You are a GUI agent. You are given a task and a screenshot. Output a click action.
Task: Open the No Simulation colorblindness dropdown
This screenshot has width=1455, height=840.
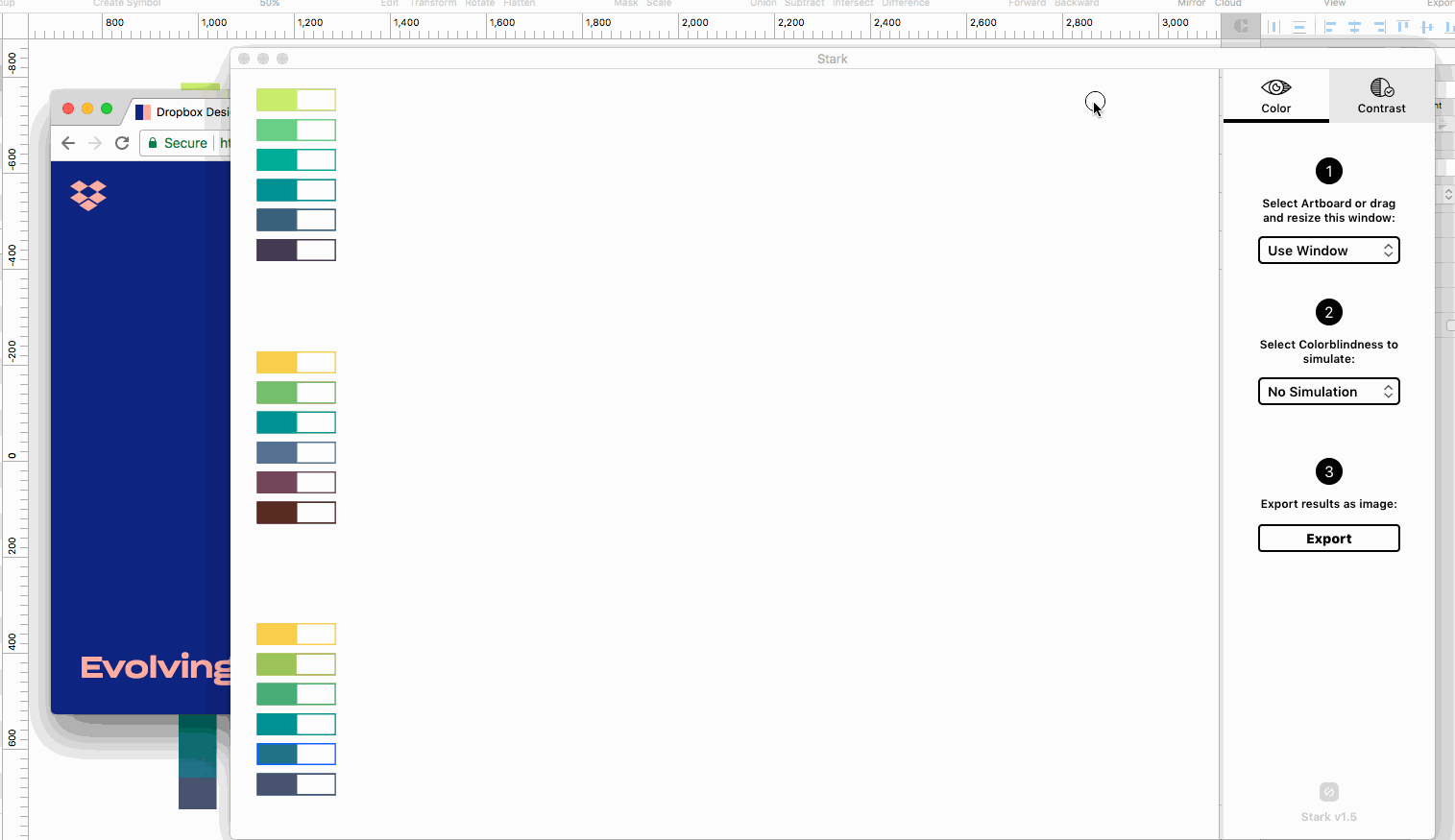pyautogui.click(x=1328, y=392)
